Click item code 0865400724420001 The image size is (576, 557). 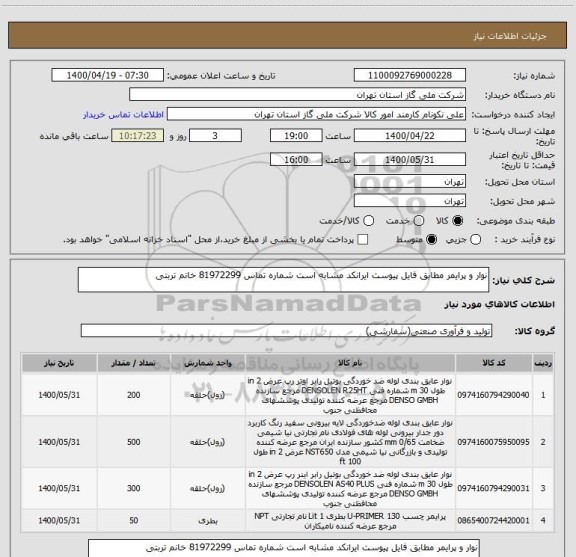(493, 521)
